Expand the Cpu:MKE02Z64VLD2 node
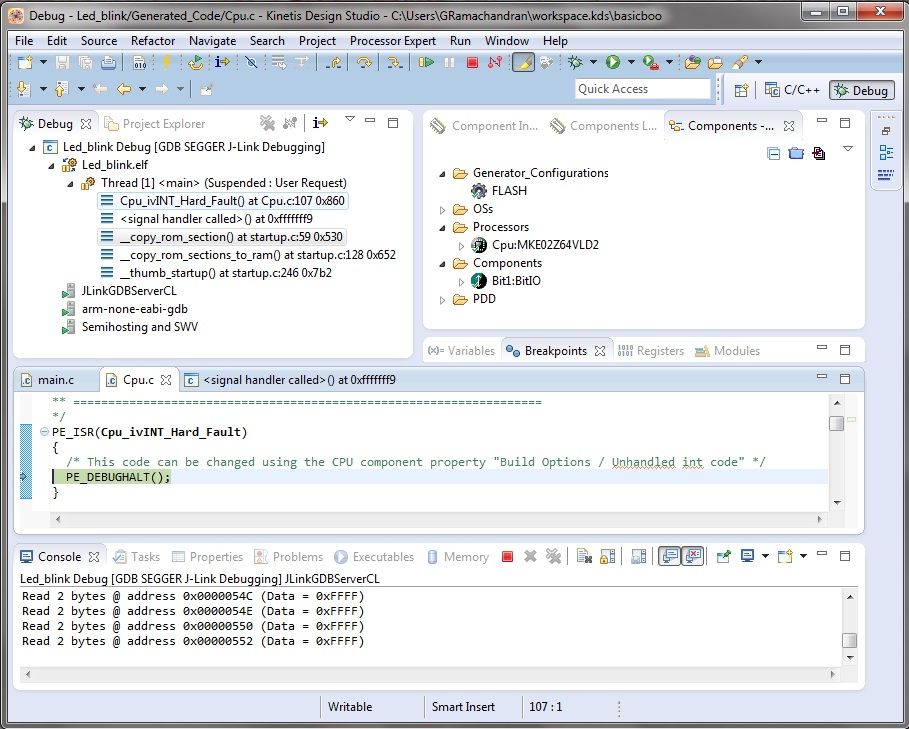The width and height of the screenshot is (909, 729). (461, 246)
